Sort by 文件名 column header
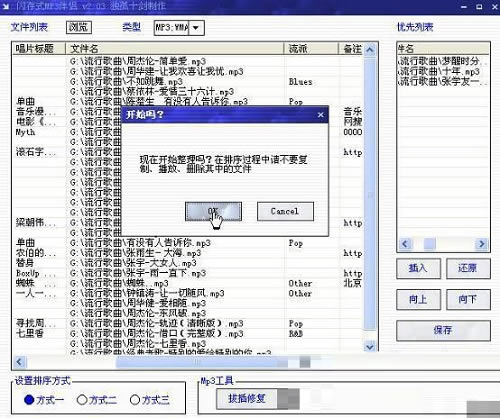 (x=174, y=49)
